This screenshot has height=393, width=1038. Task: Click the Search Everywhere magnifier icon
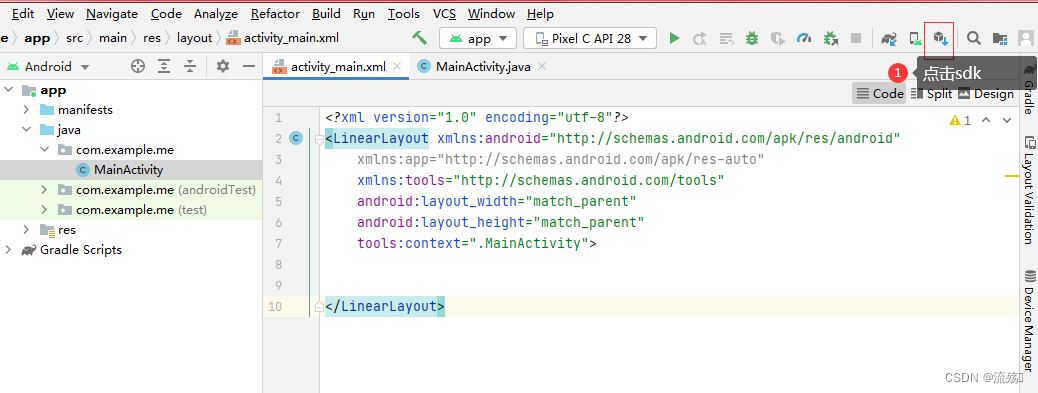click(x=973, y=38)
